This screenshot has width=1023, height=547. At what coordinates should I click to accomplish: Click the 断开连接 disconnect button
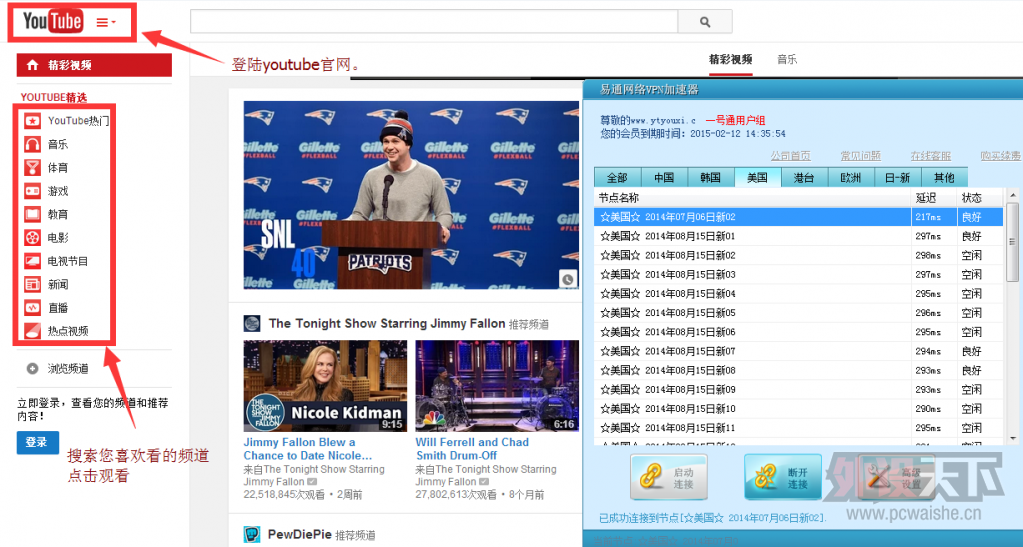(783, 477)
